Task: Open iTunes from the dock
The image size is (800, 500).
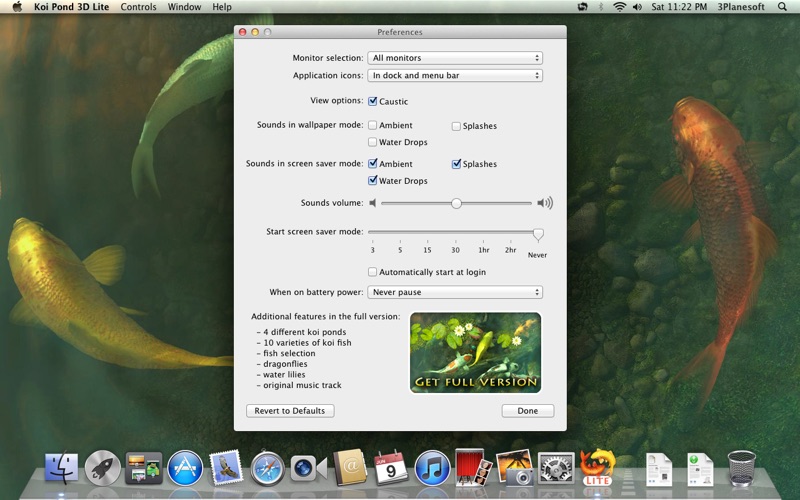Action: pyautogui.click(x=432, y=467)
